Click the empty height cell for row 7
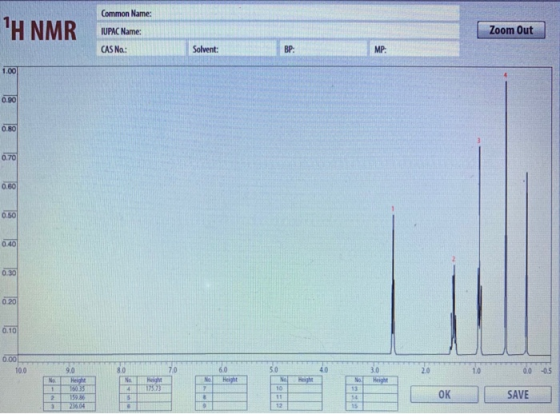560x414 pixels. pos(230,388)
